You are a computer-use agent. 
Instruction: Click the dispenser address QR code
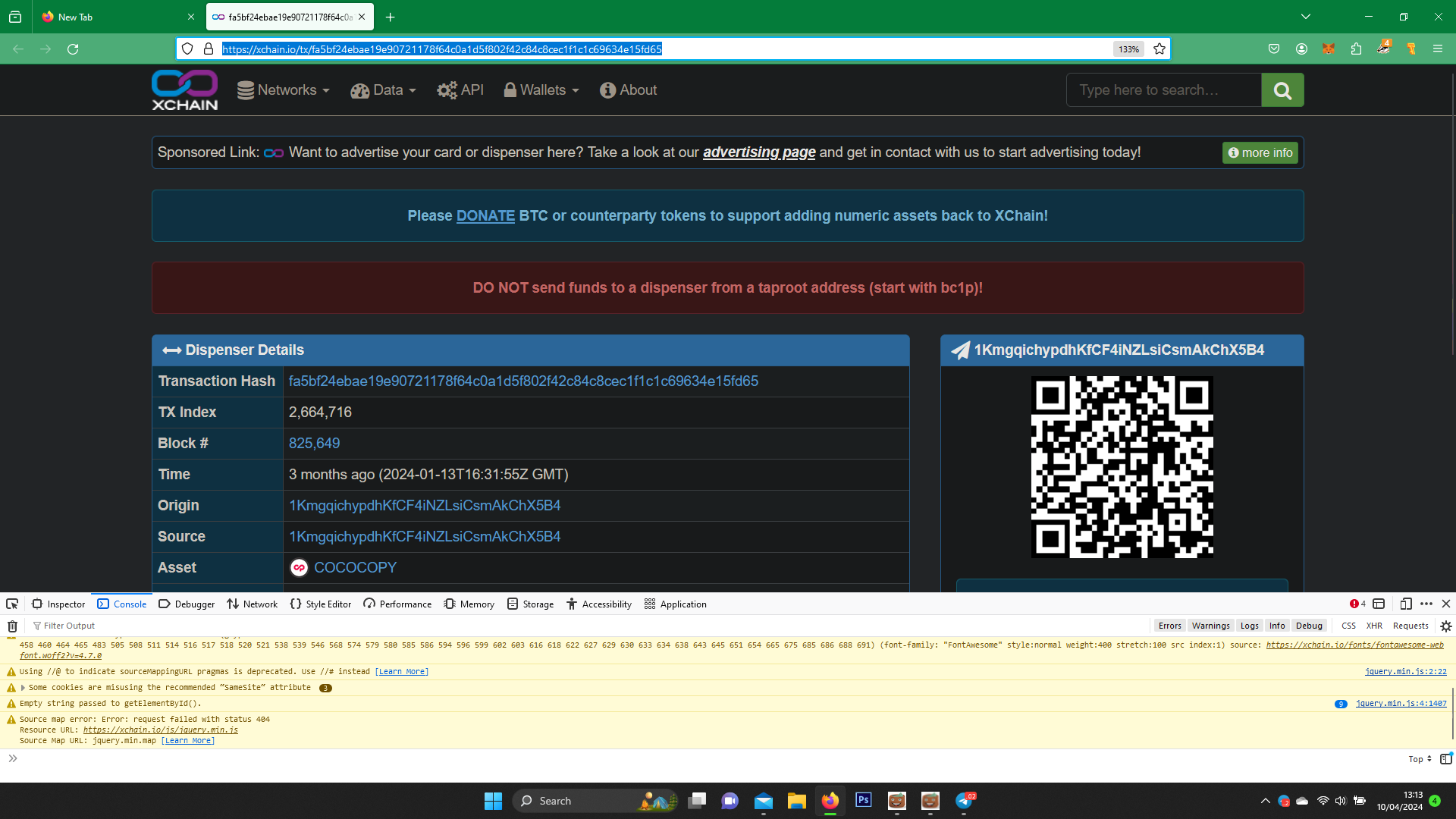click(x=1122, y=467)
